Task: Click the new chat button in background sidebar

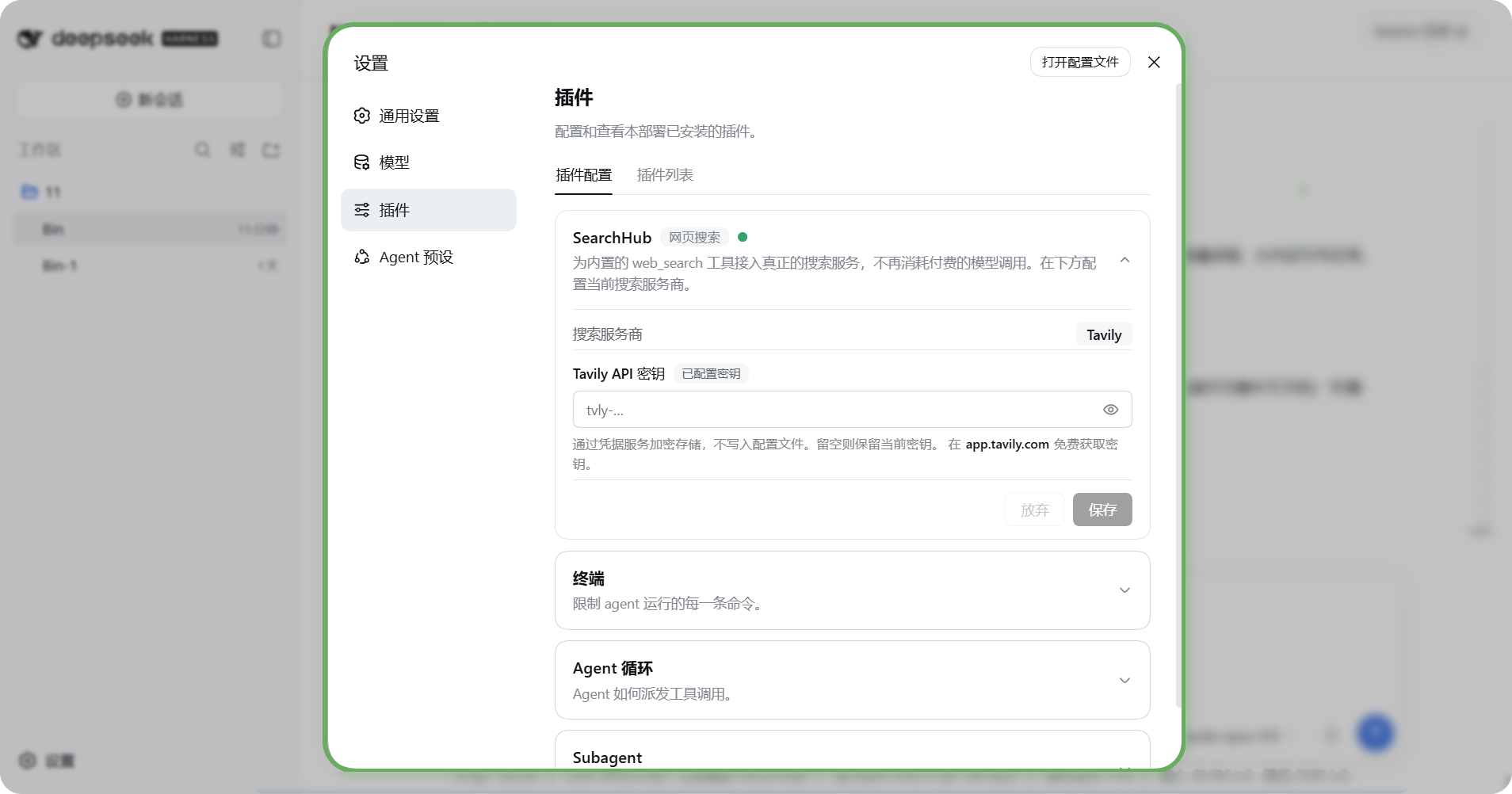Action: pyautogui.click(x=150, y=100)
